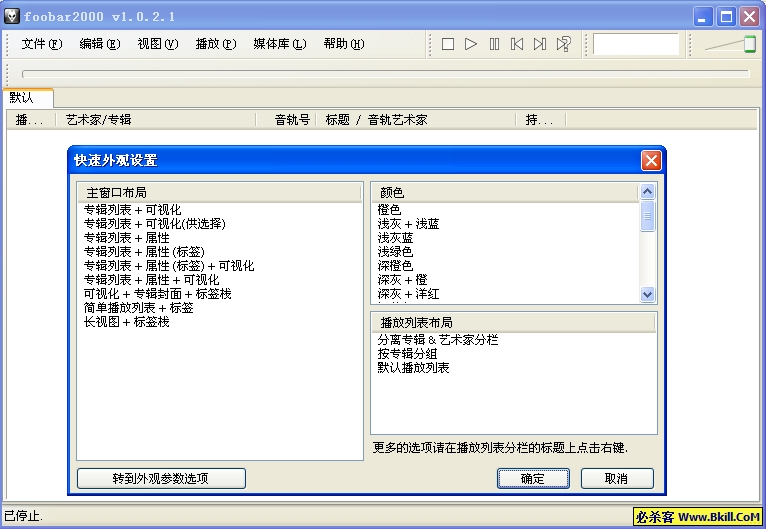Select layout 专辑列表 + 可视化(供选择)
The image size is (766, 529).
click(x=154, y=224)
